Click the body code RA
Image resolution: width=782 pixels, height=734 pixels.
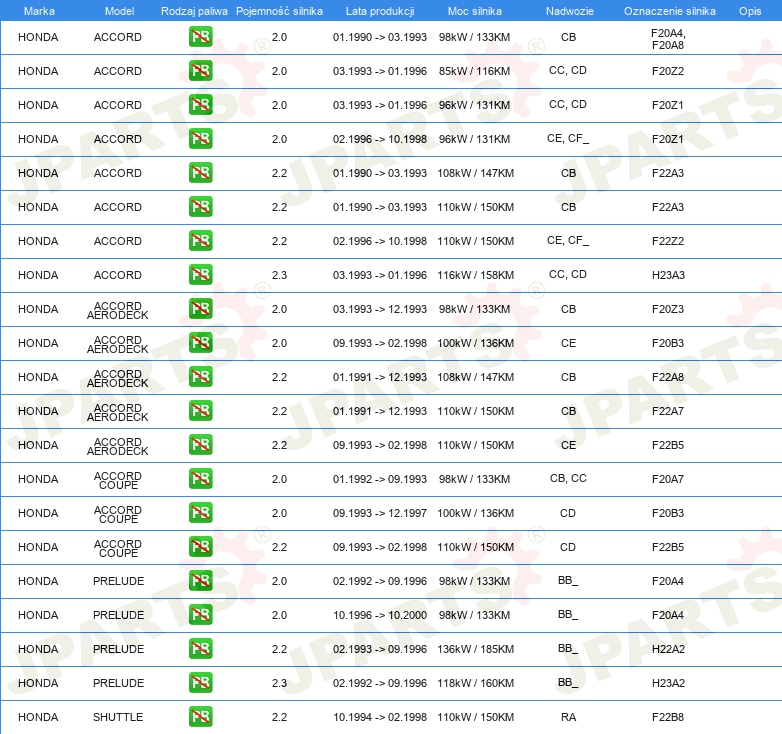[x=568, y=717]
